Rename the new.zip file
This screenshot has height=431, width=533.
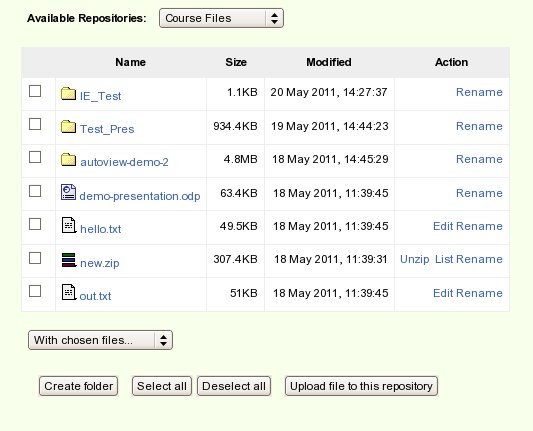479,259
